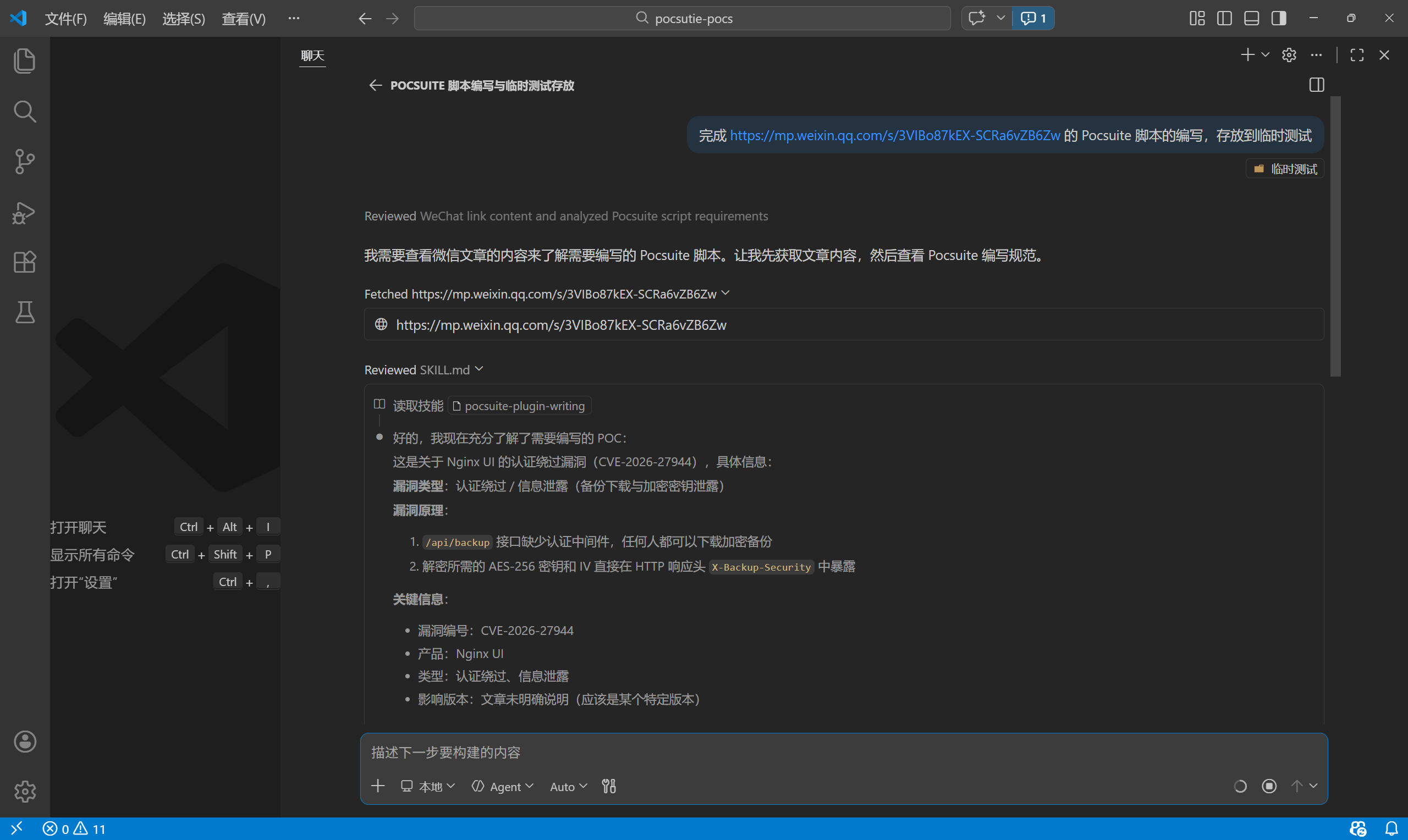Toggle the open-chat-in-side-editor icon
The image size is (1408, 840).
(x=1316, y=85)
